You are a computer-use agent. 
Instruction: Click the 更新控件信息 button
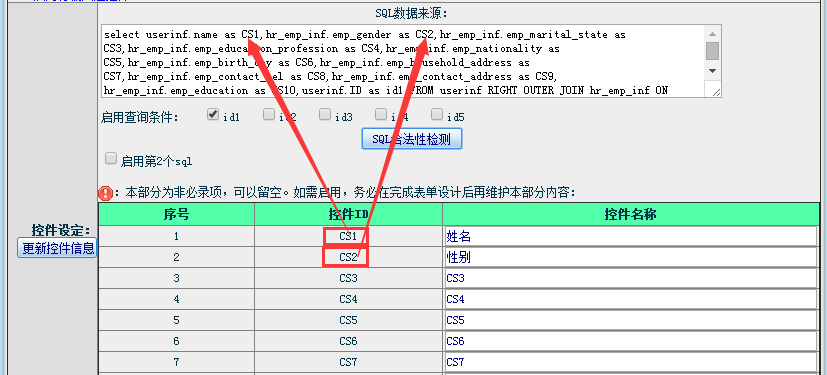pos(57,248)
